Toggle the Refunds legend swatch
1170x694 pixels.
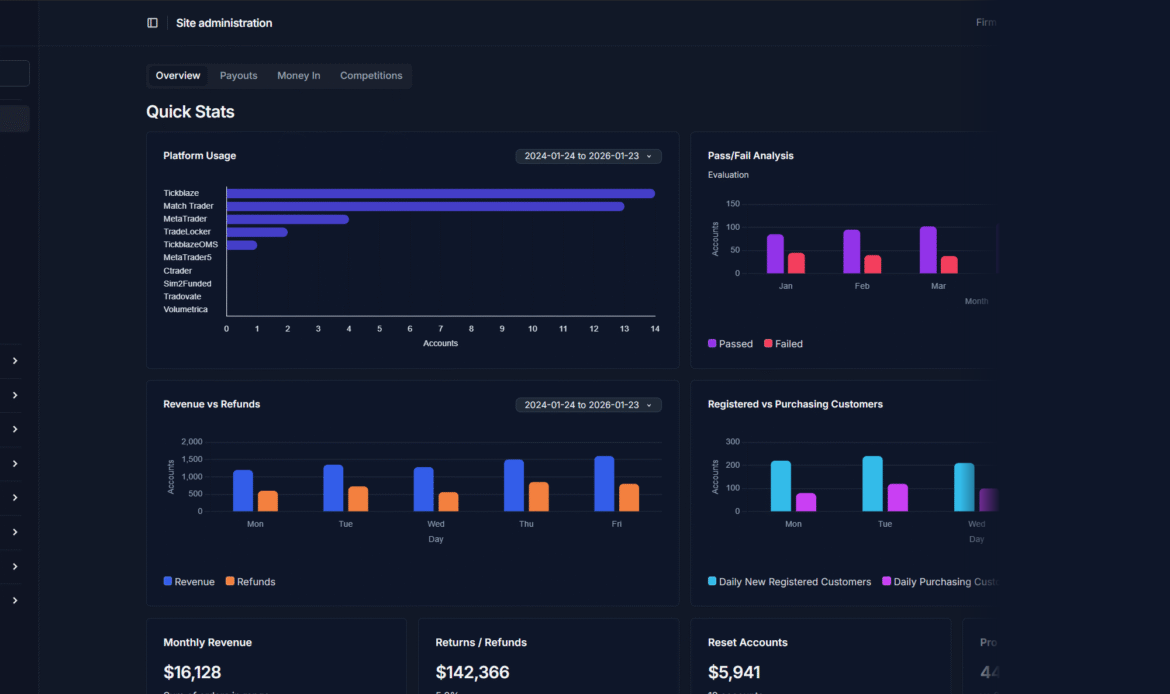(x=230, y=581)
